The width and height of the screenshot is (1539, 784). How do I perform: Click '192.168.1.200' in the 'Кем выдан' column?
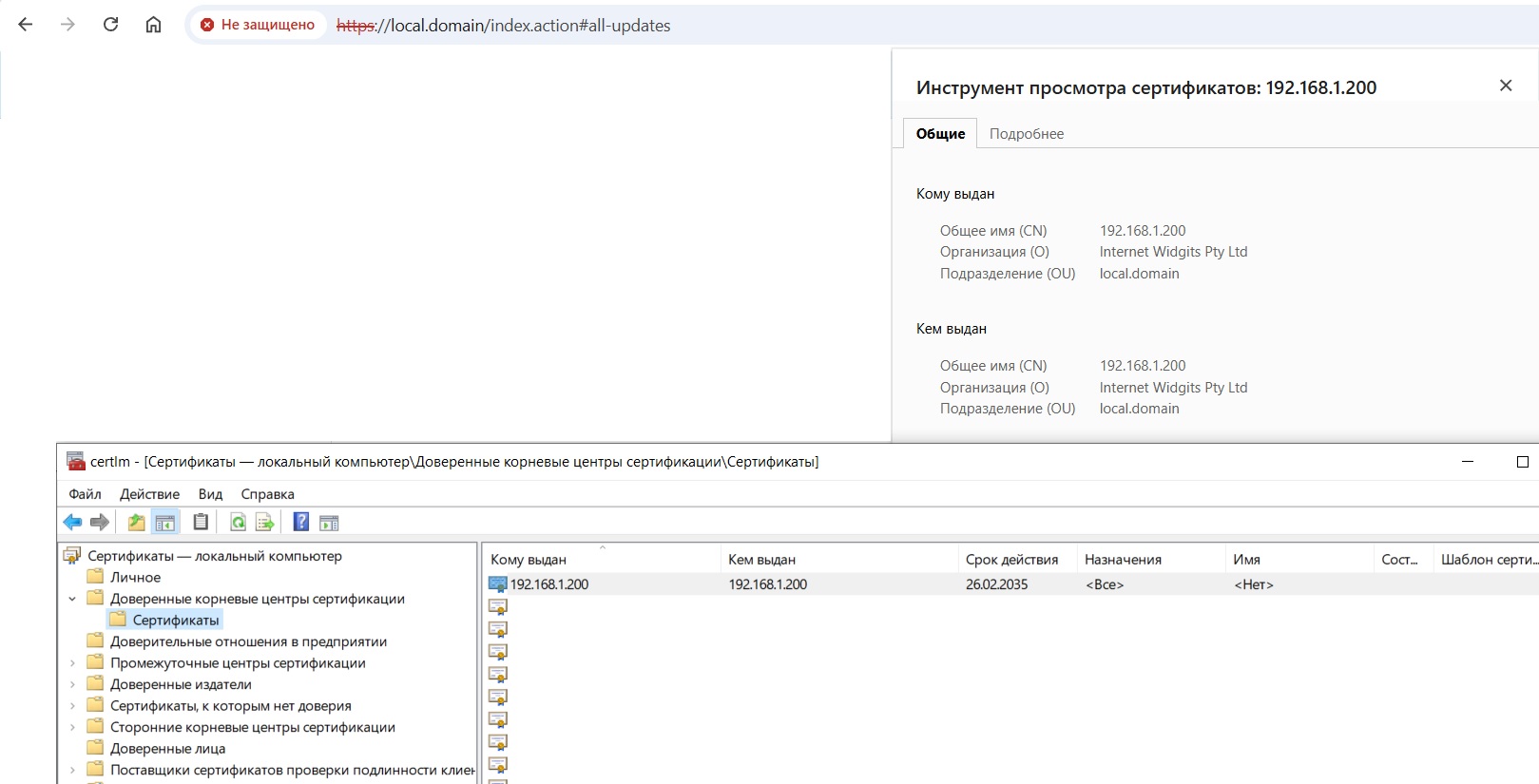click(x=768, y=584)
